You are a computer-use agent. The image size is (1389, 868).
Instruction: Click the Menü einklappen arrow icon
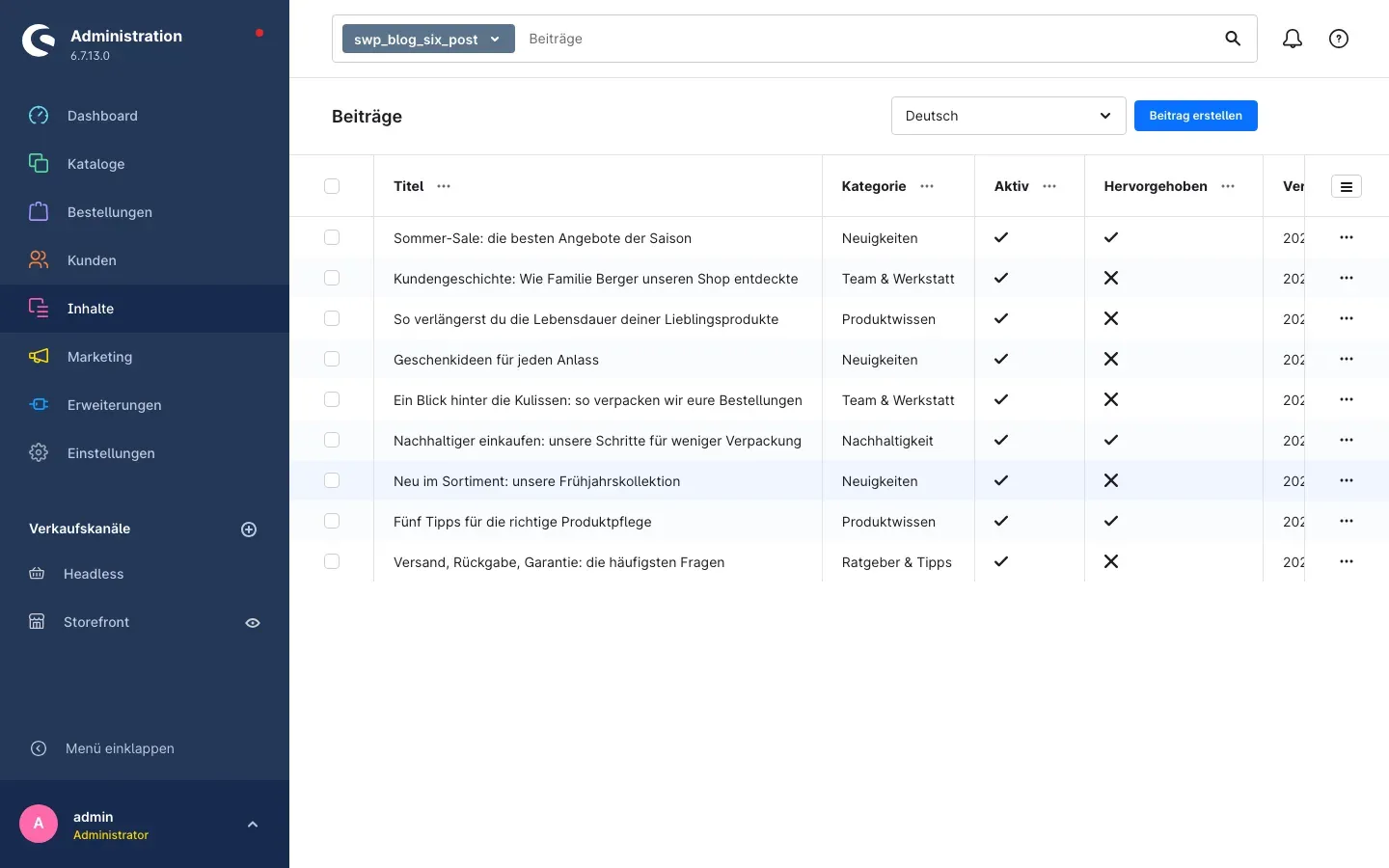pos(39,748)
